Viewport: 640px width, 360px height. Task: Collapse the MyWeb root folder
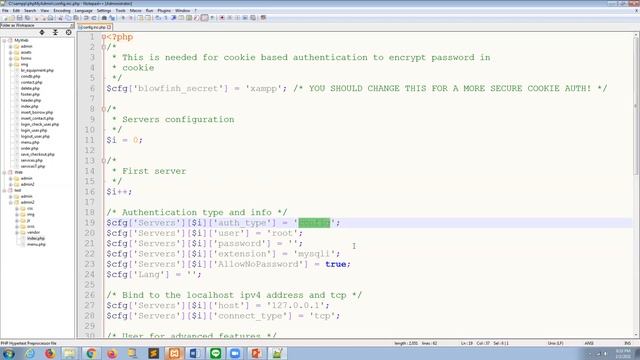point(4,40)
